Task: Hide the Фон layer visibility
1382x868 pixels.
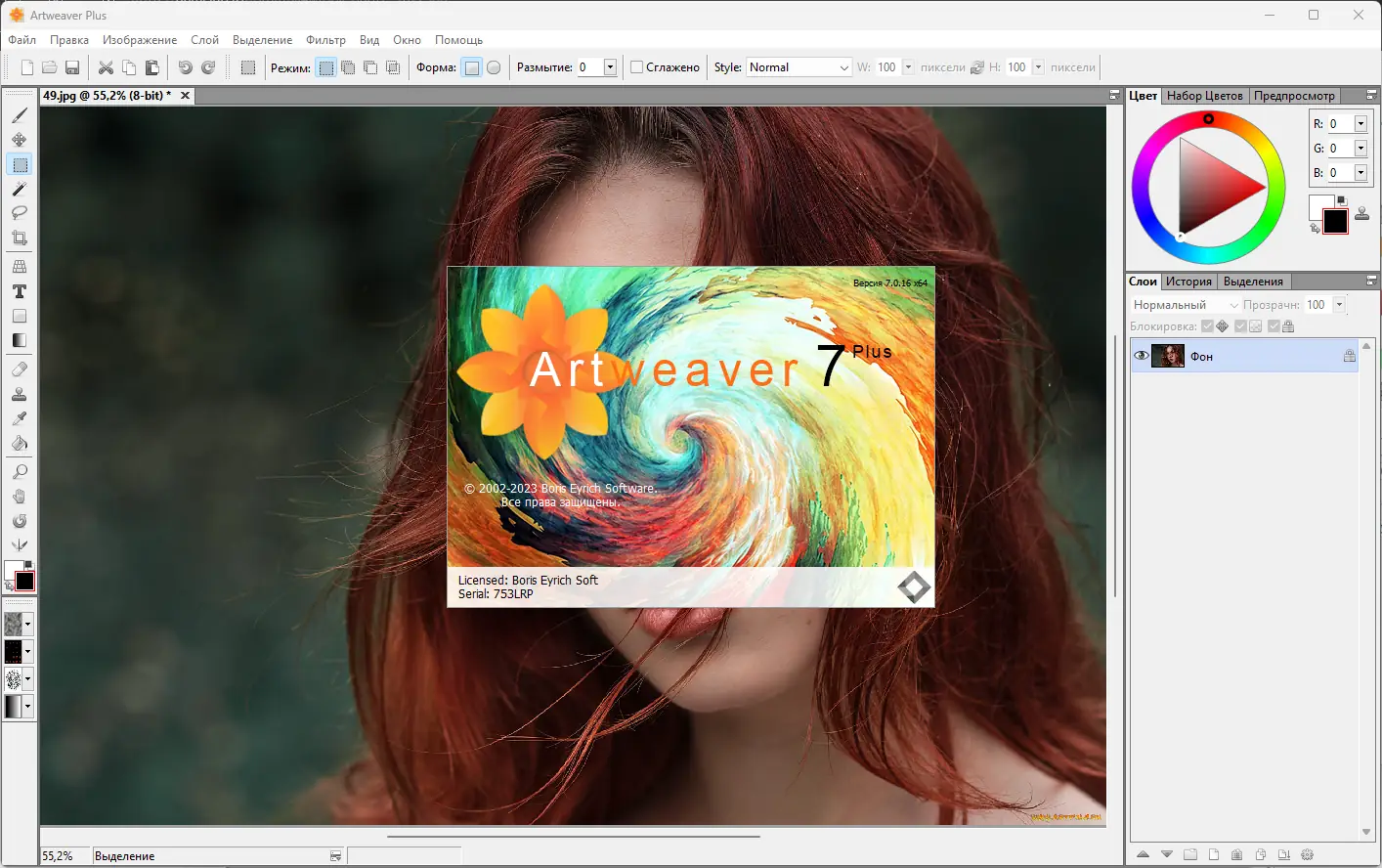Action: [1141, 356]
